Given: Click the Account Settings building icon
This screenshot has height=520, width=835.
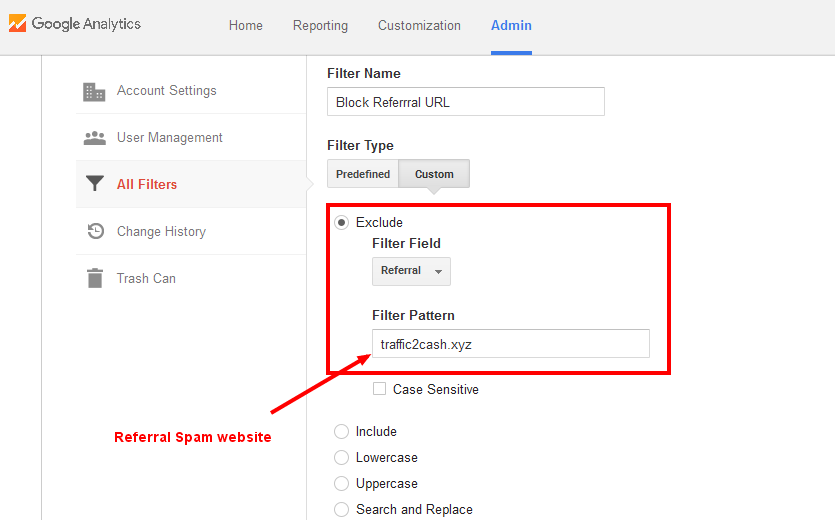Looking at the screenshot, I should [x=94, y=92].
